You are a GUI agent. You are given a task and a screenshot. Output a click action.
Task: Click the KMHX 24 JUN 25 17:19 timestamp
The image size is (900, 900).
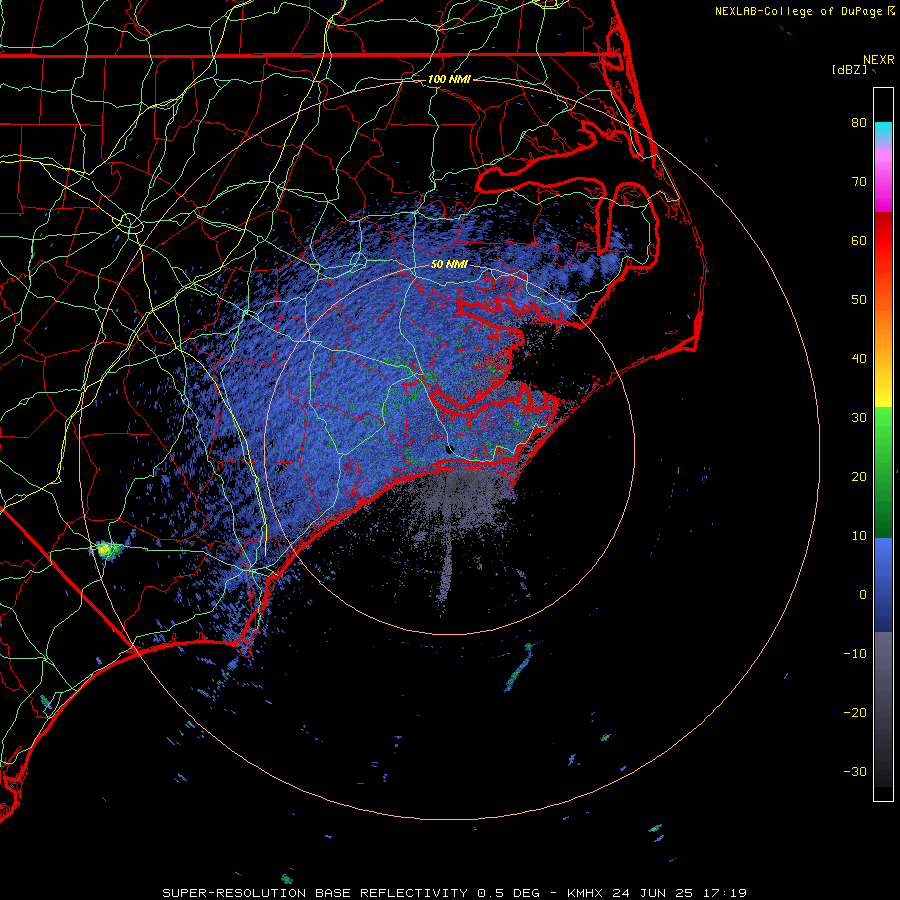point(657,893)
